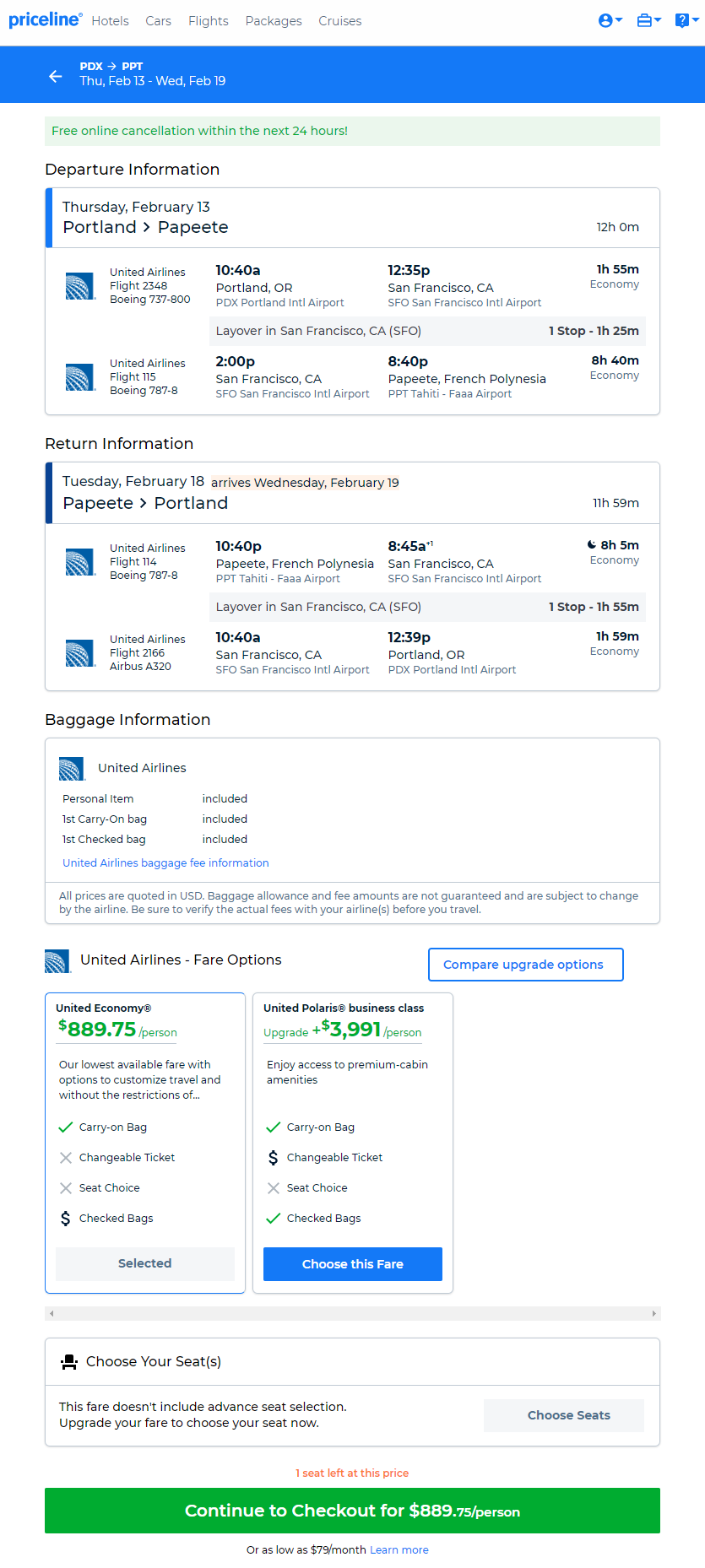Image resolution: width=705 pixels, height=1568 pixels.
Task: Click Choose this Fare for Polaris
Action: (353, 1264)
